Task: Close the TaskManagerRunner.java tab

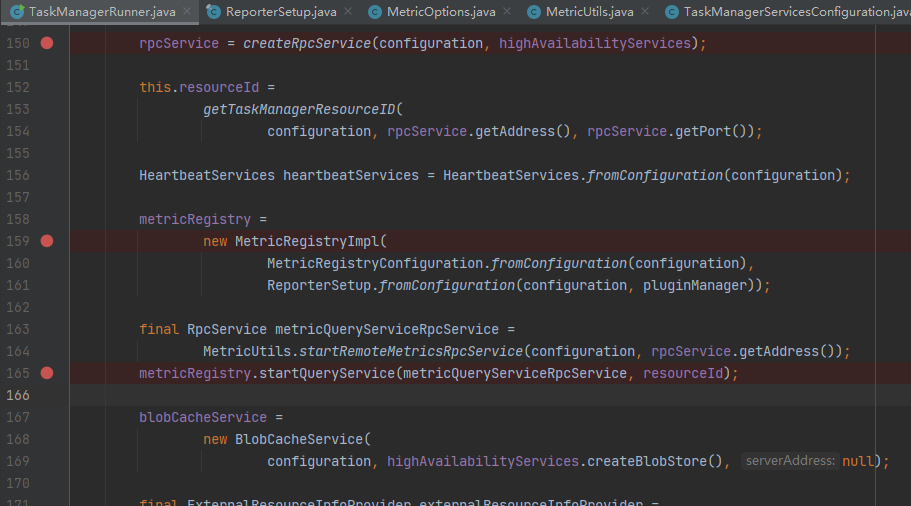Action: click(x=187, y=12)
